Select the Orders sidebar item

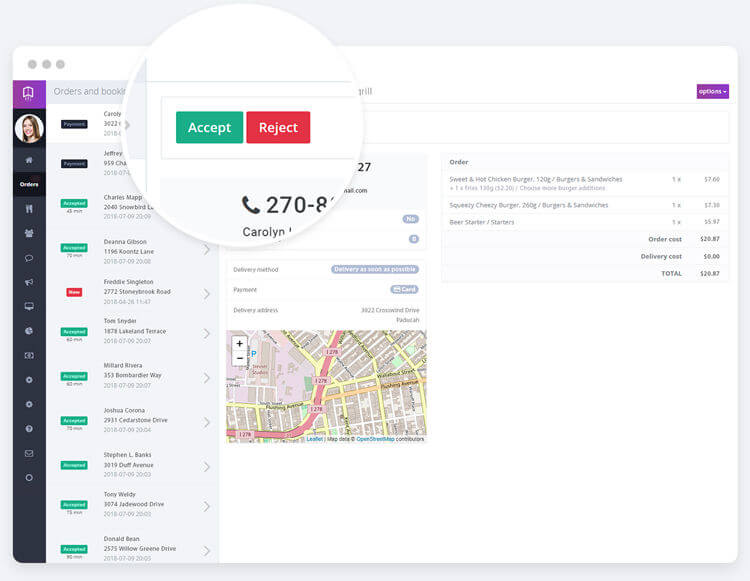(x=29, y=184)
